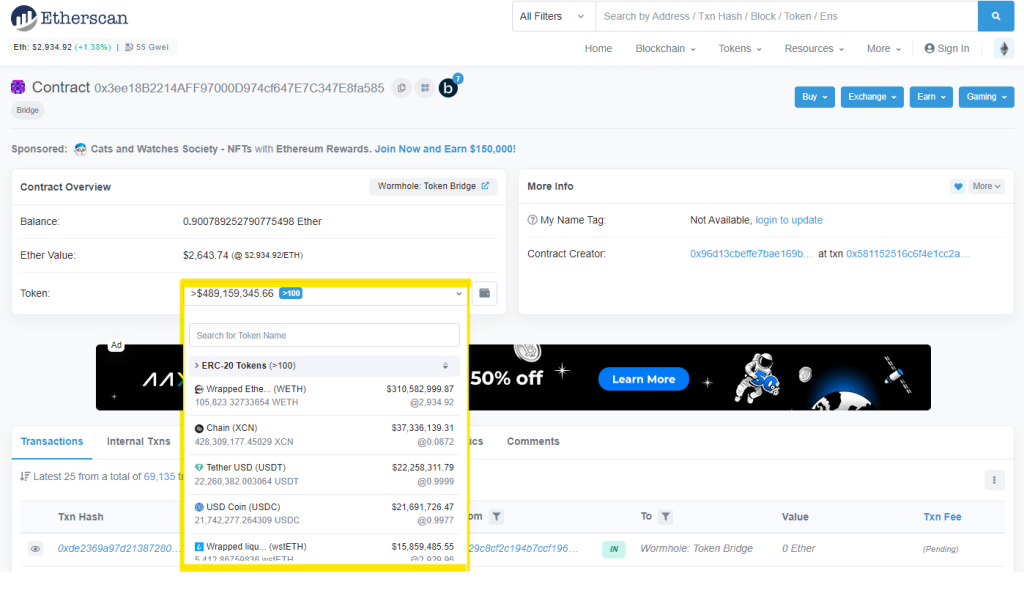Open the Exchange dropdown button
Viewport: 1024px width, 590px height.
click(x=872, y=97)
